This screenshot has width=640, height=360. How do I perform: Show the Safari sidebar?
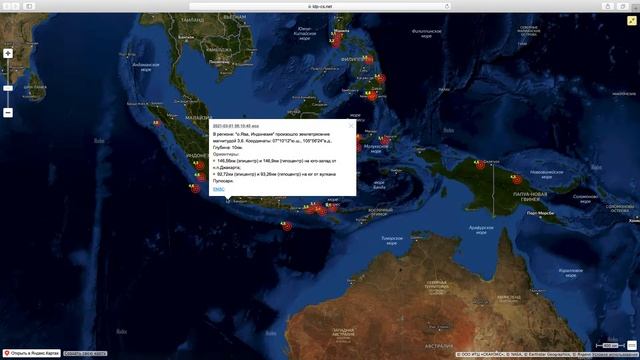[29, 6]
